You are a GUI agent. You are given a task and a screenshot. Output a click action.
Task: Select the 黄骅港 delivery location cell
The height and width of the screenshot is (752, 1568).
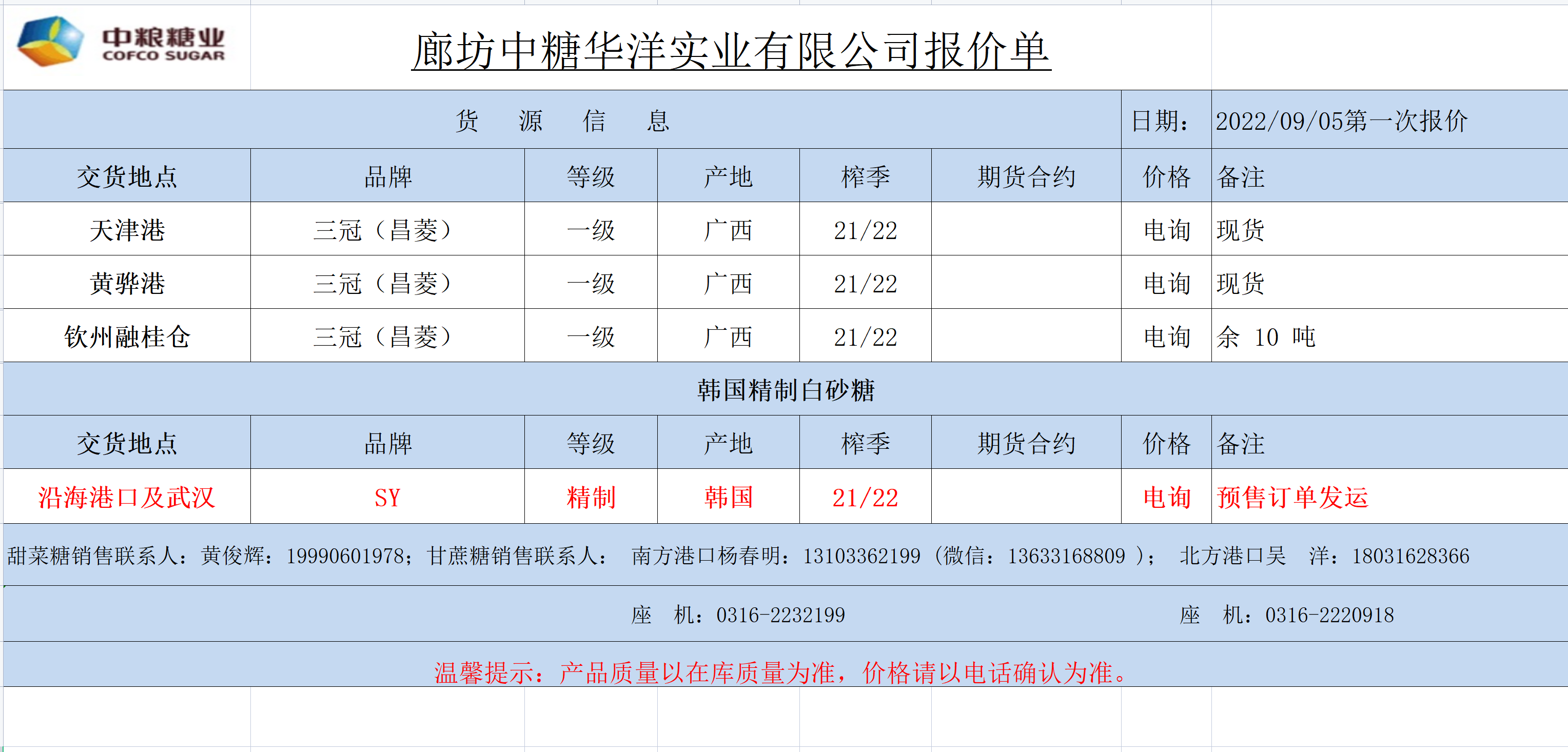(x=127, y=283)
